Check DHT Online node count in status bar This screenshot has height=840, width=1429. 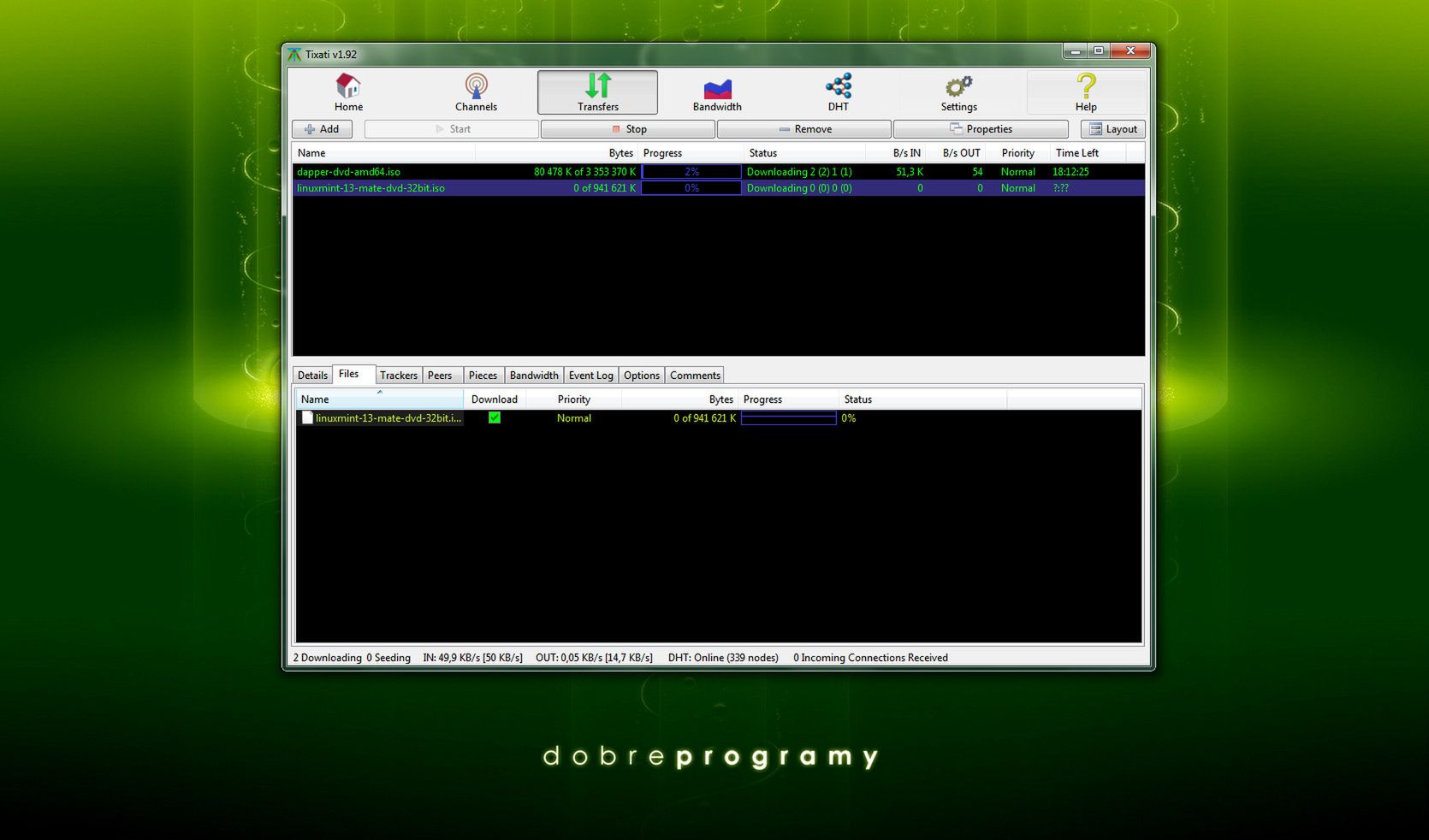pyautogui.click(x=723, y=658)
